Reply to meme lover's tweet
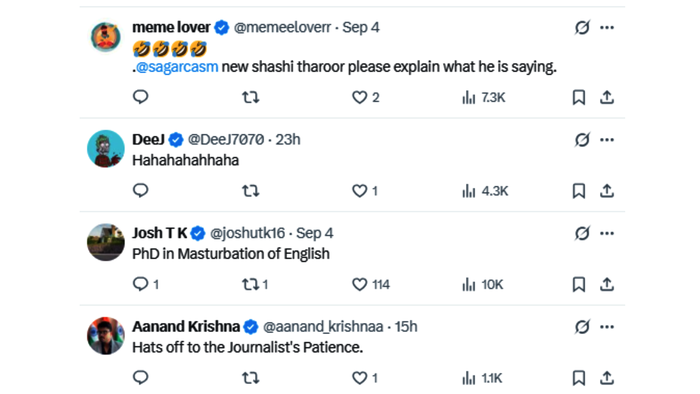The image size is (700, 394). click(x=140, y=97)
